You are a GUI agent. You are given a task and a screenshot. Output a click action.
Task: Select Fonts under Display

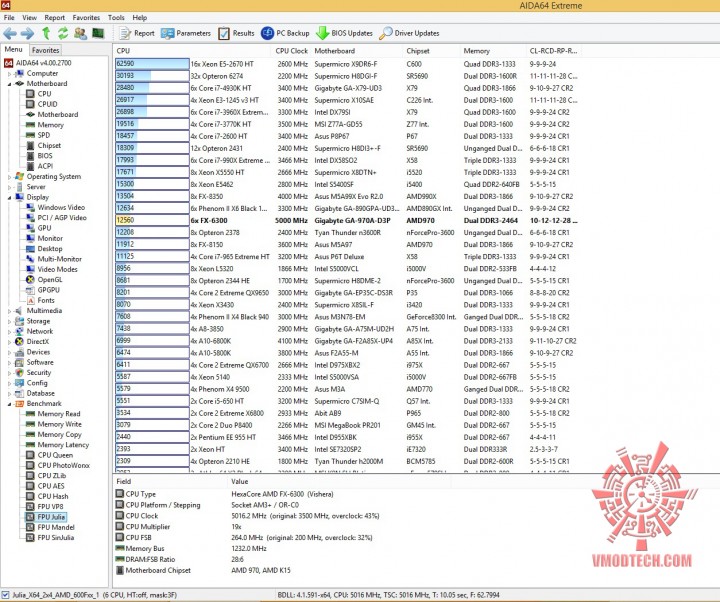[x=46, y=300]
